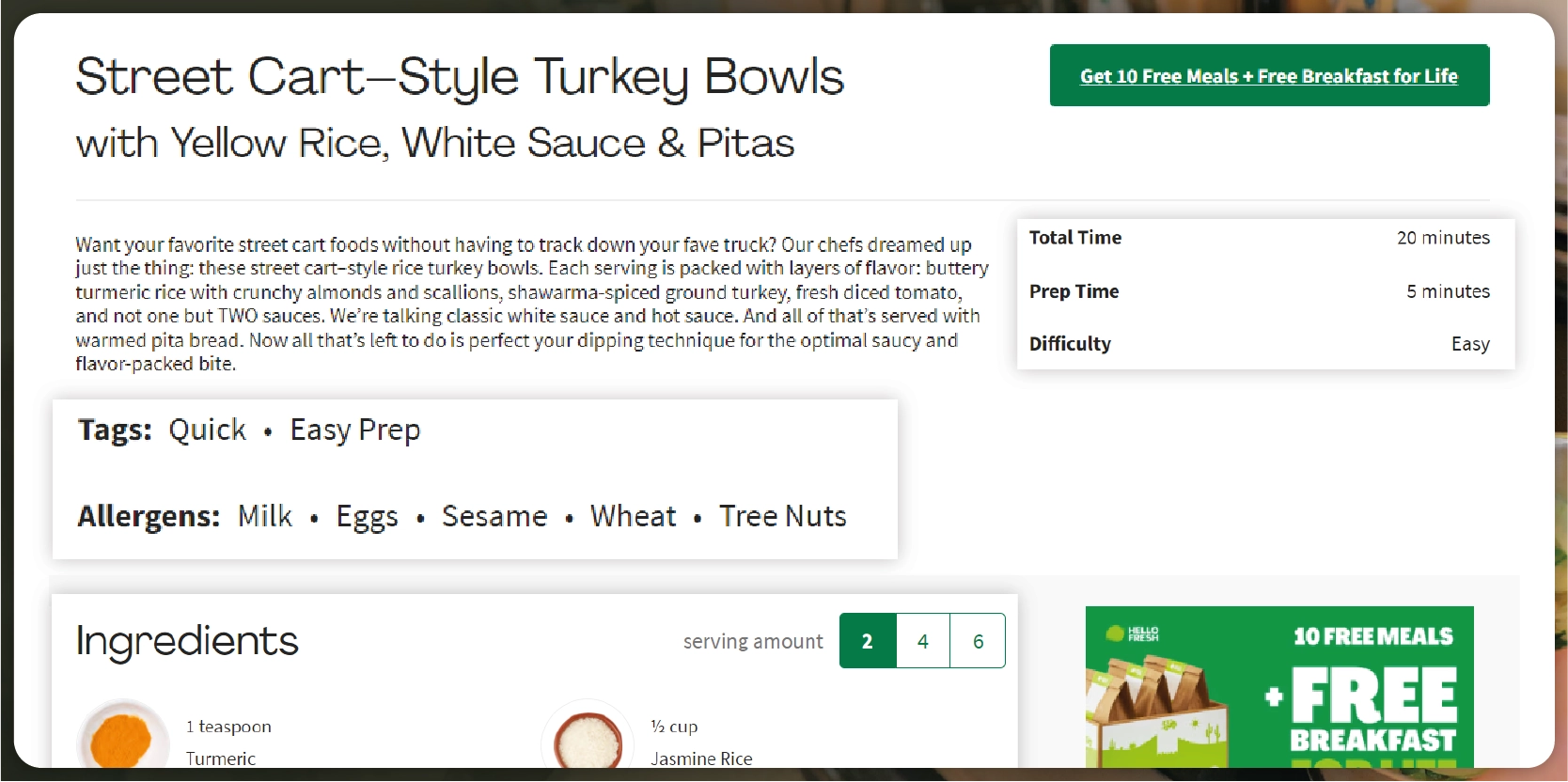Select serving amount 4
Viewport: 1568px width, 782px height.
(923, 641)
